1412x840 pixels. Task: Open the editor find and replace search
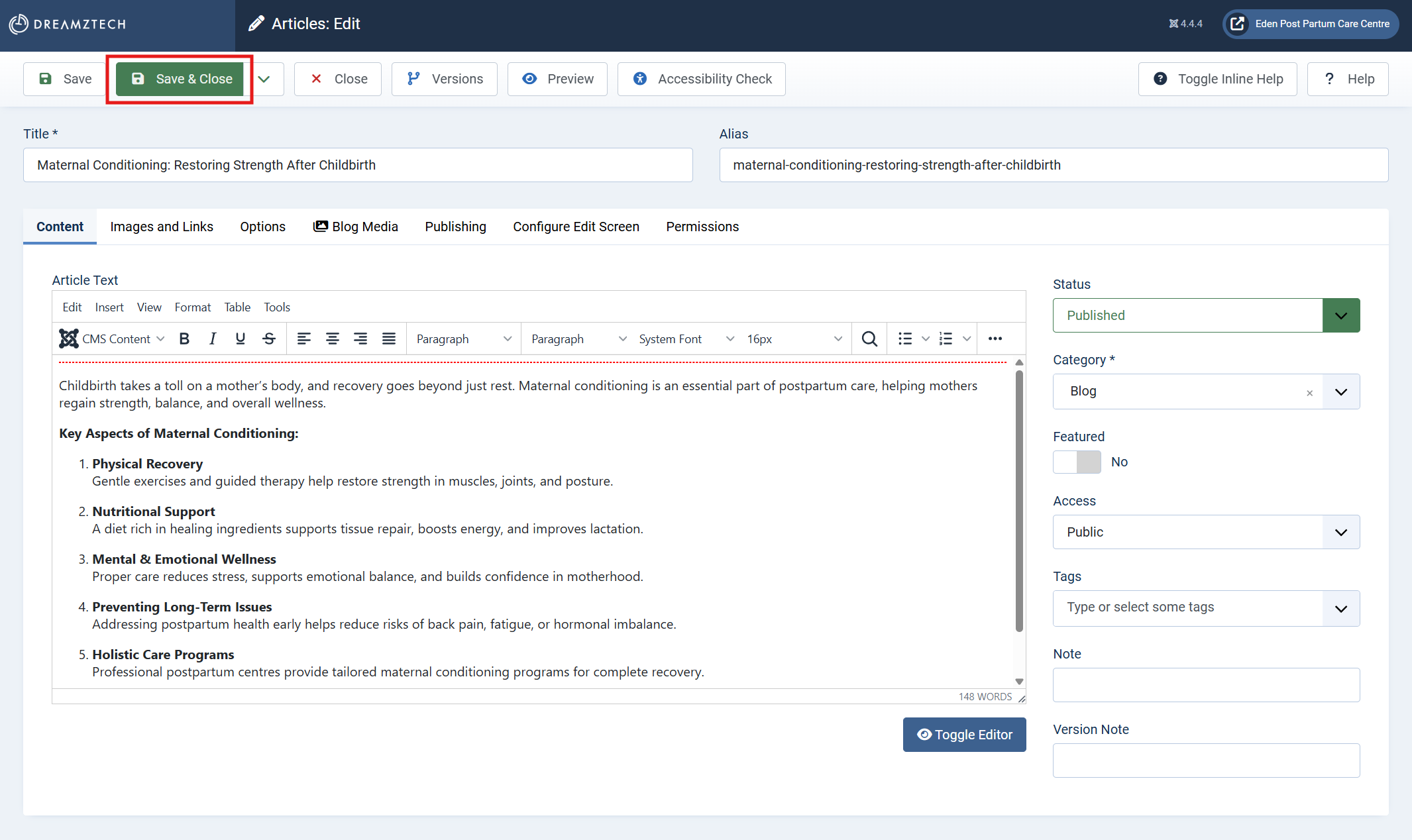tap(869, 339)
